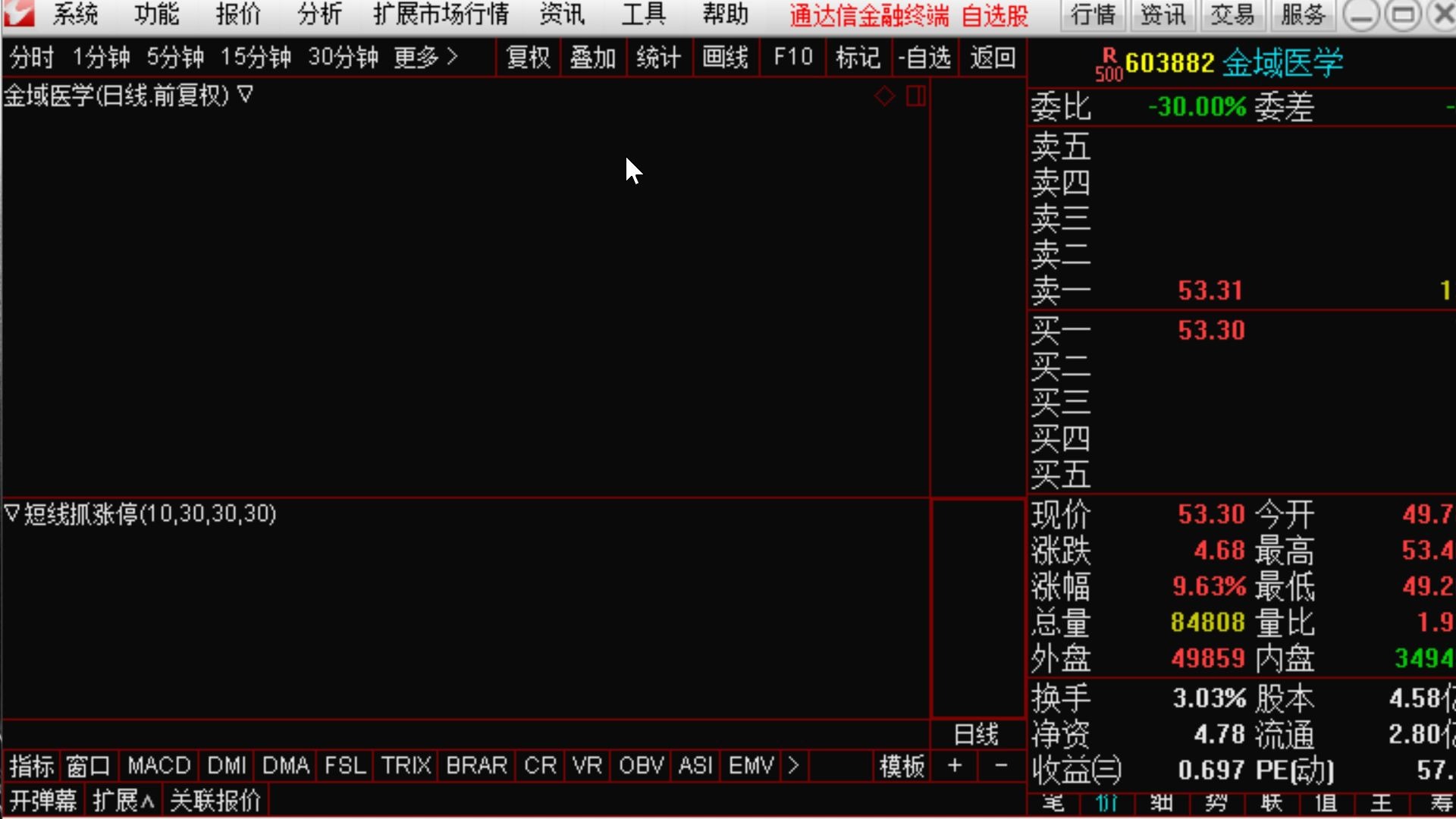Screen dimensions: 1456x819
Task: Open the 帮助 menu
Action: pos(725,14)
